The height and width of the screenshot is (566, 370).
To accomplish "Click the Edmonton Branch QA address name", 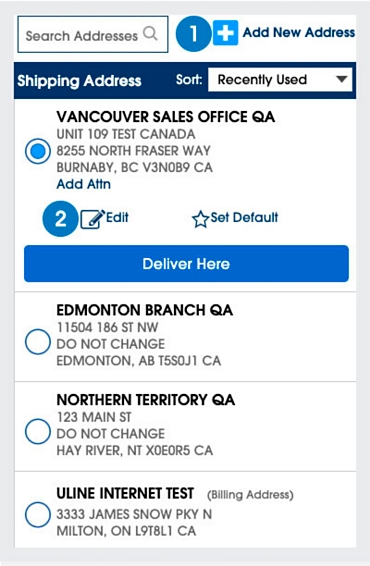I will click(x=144, y=310).
